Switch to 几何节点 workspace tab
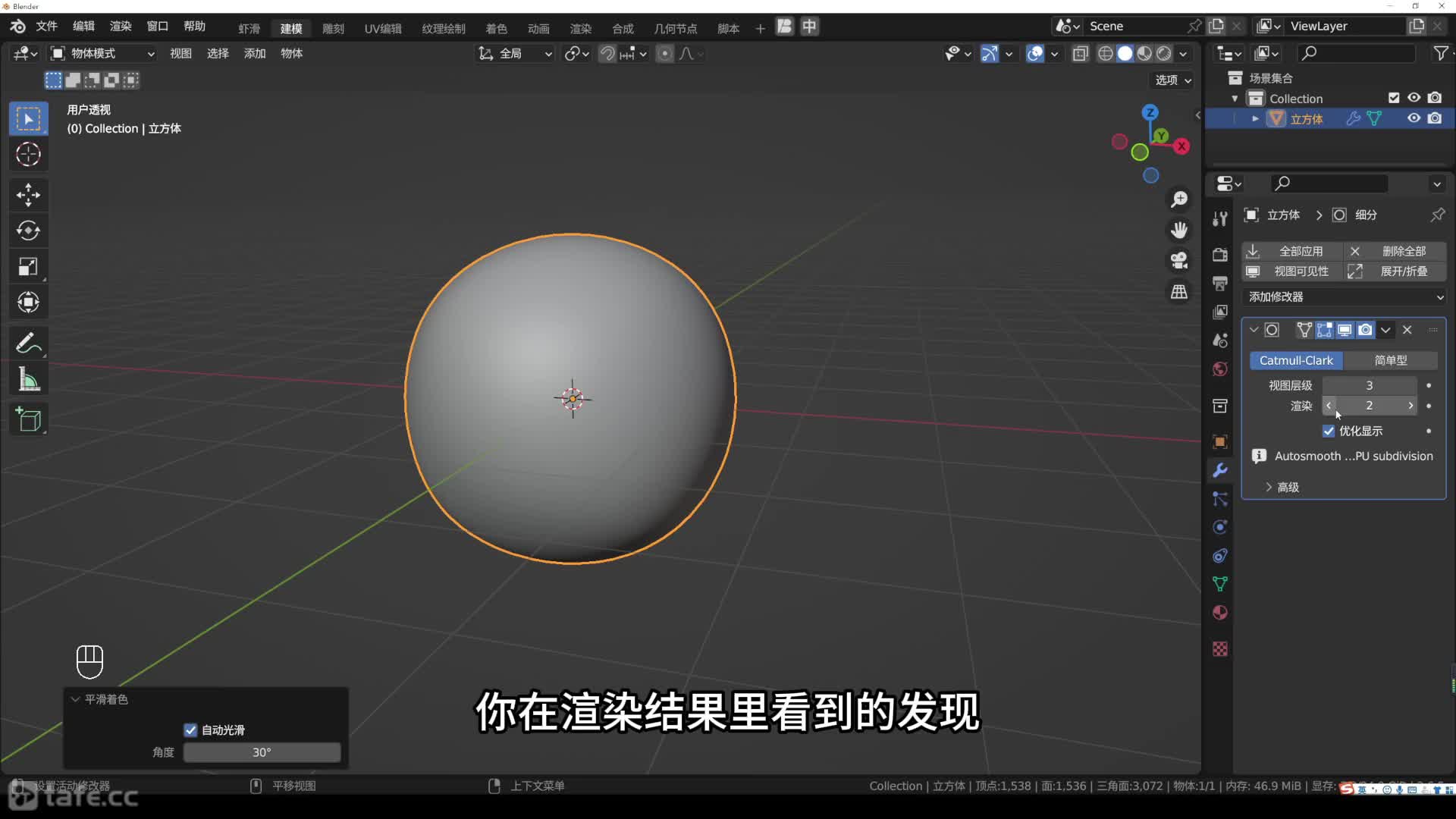This screenshot has width=1456, height=819. [x=675, y=29]
